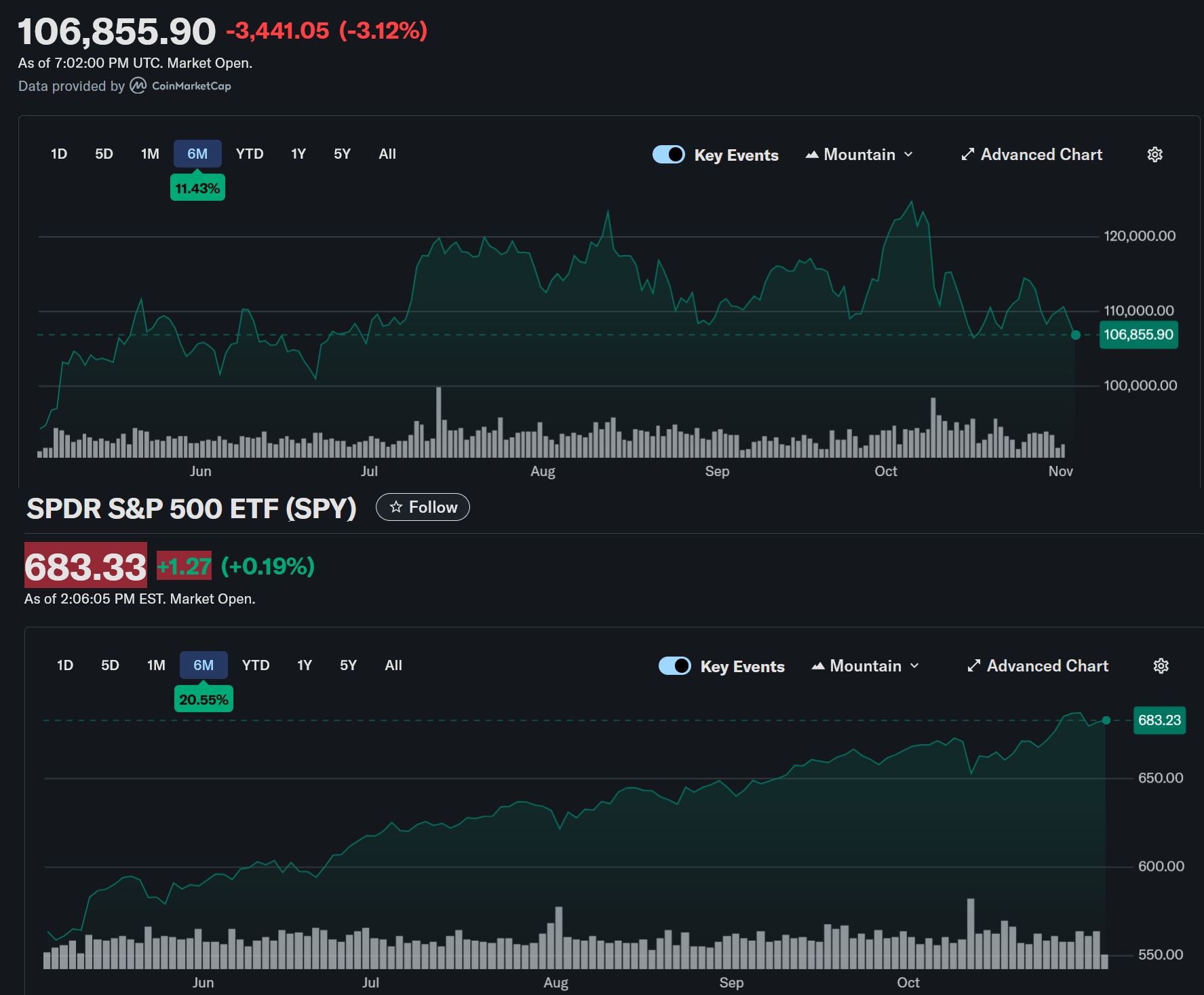Click the CoinMarketCap logo icon
This screenshot has width=1204, height=995.
pyautogui.click(x=138, y=85)
